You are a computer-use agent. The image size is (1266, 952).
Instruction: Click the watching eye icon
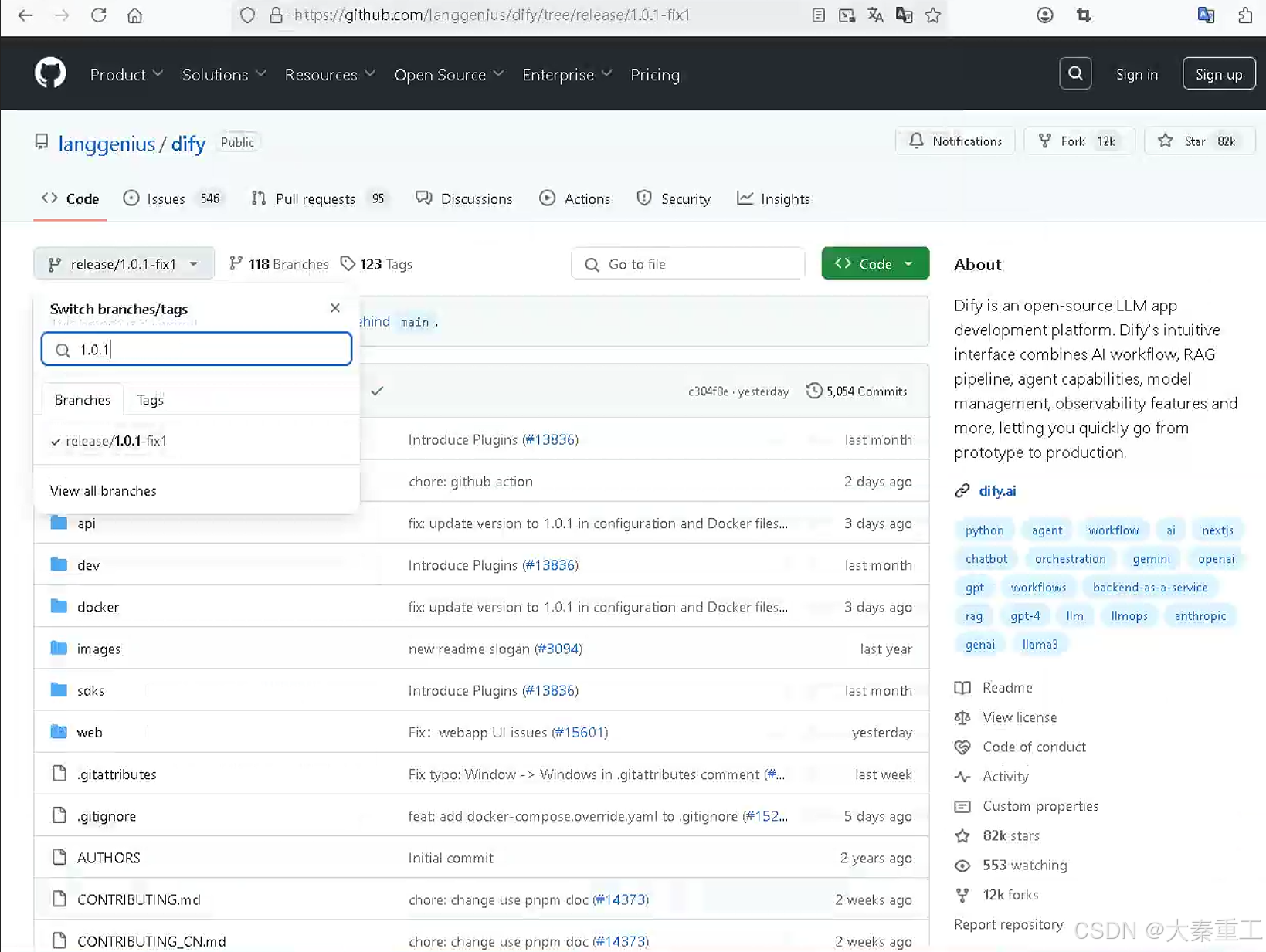point(962,866)
